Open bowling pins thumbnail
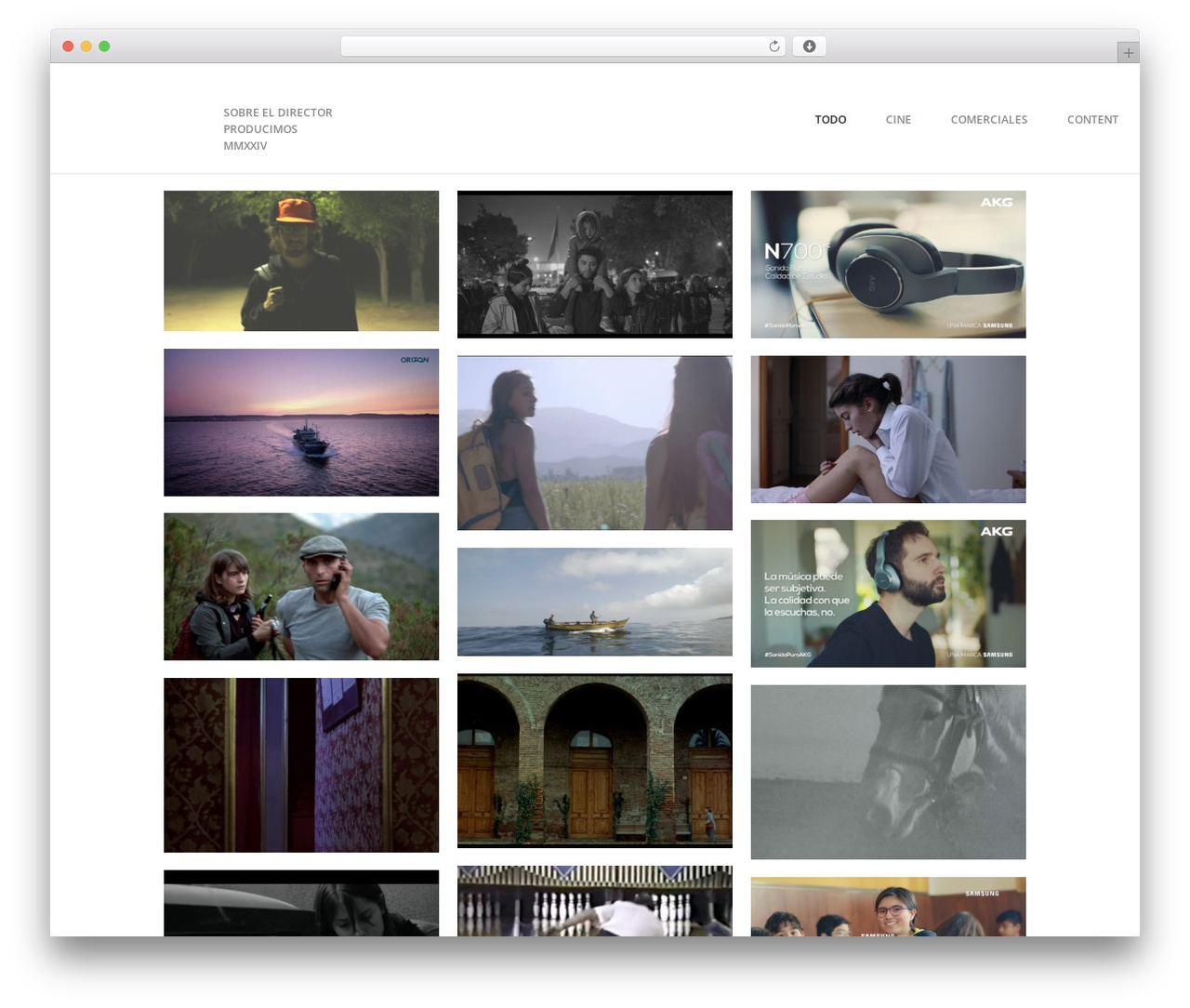 (x=595, y=901)
